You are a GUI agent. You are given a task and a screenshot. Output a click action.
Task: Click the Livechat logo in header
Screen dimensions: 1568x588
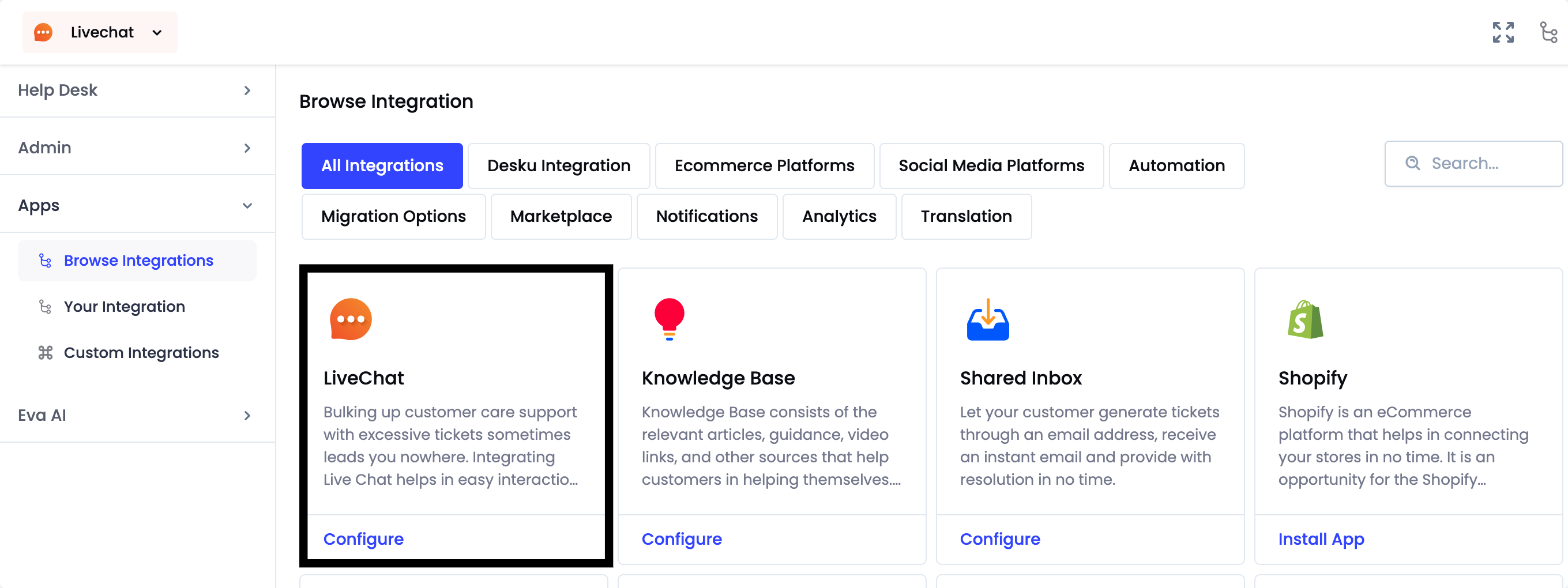[x=43, y=32]
